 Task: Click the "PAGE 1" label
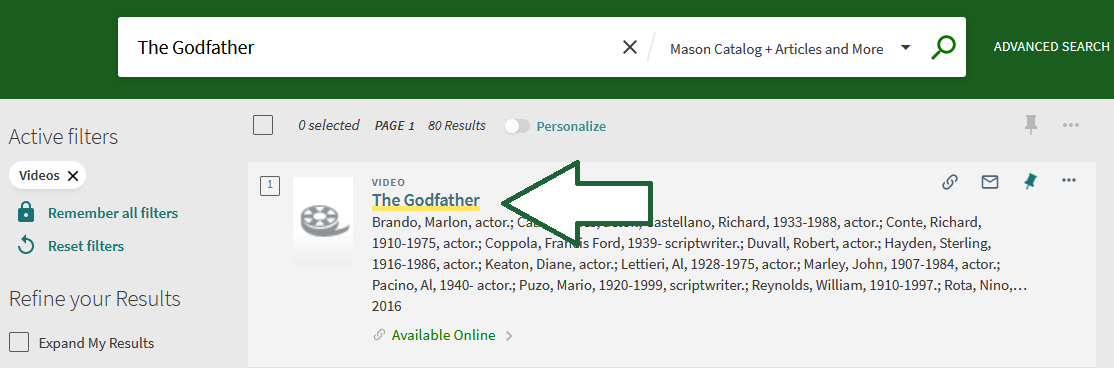[394, 126]
